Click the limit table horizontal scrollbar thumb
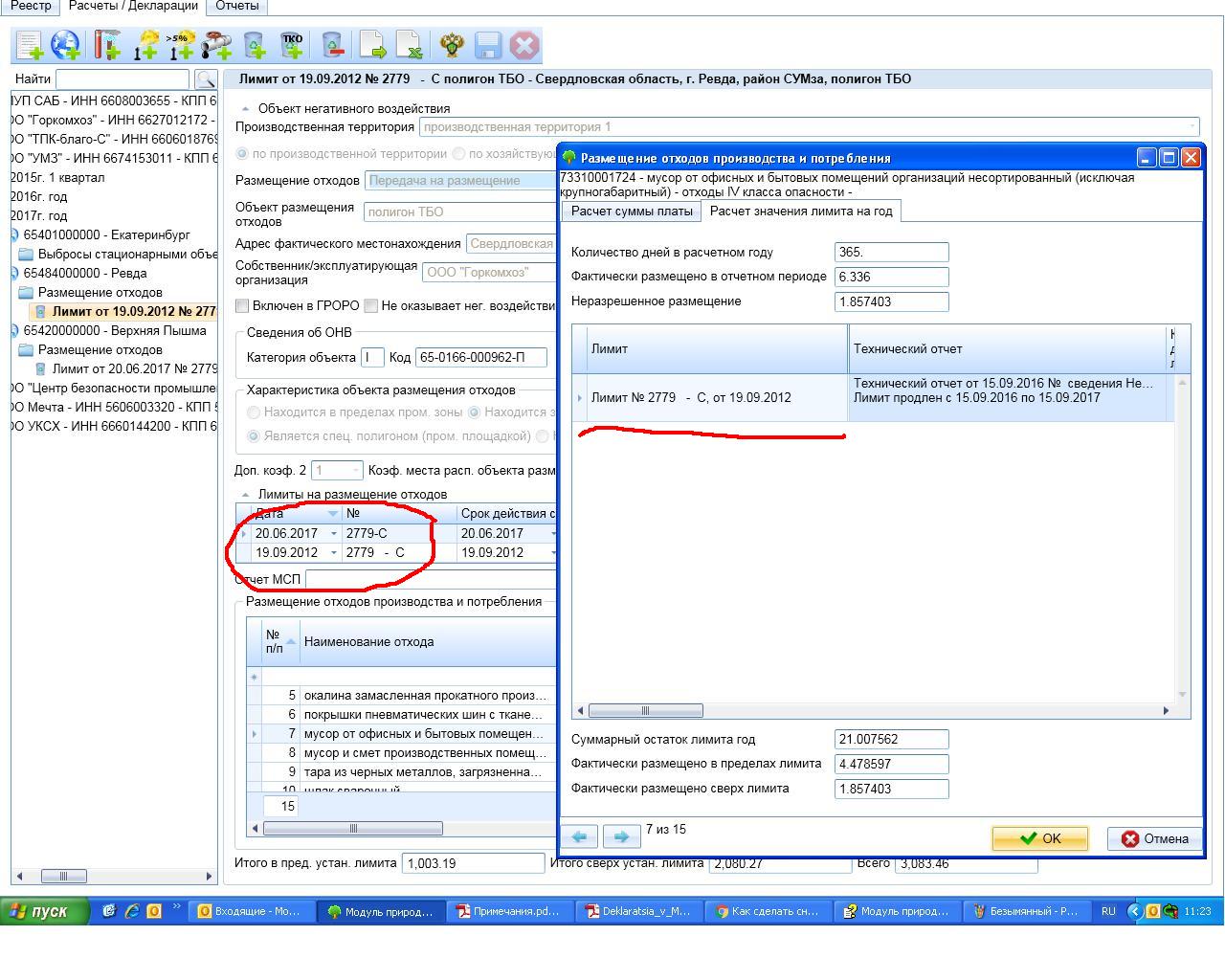 click(x=645, y=711)
